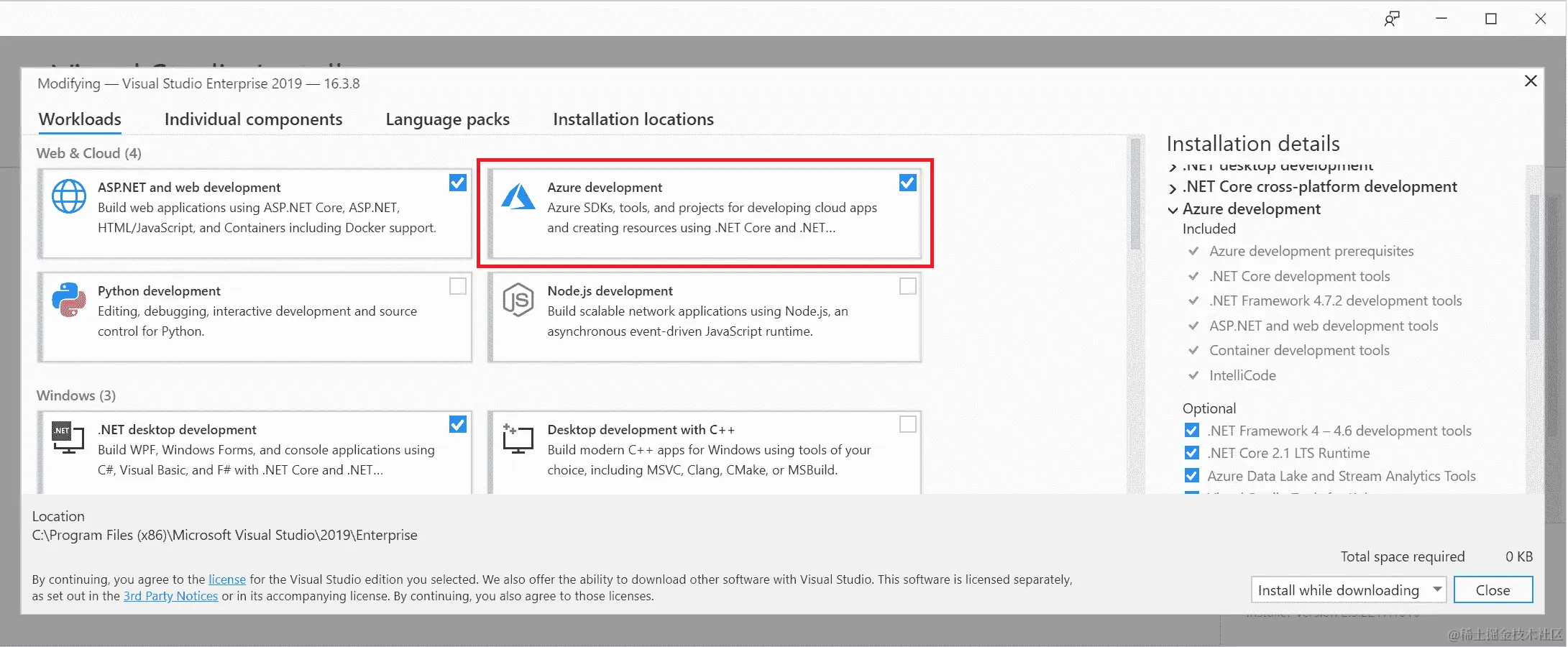Click ASP.NET and web development tools item
This screenshot has height=647, width=1568.
[x=1324, y=326]
